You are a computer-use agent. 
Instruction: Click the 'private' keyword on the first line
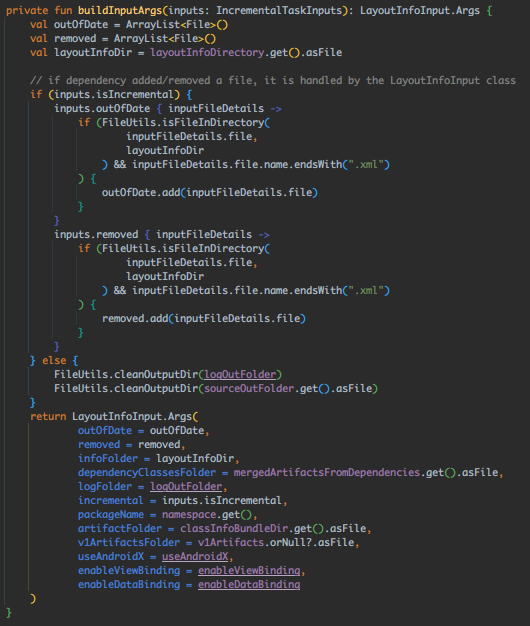click(27, 10)
